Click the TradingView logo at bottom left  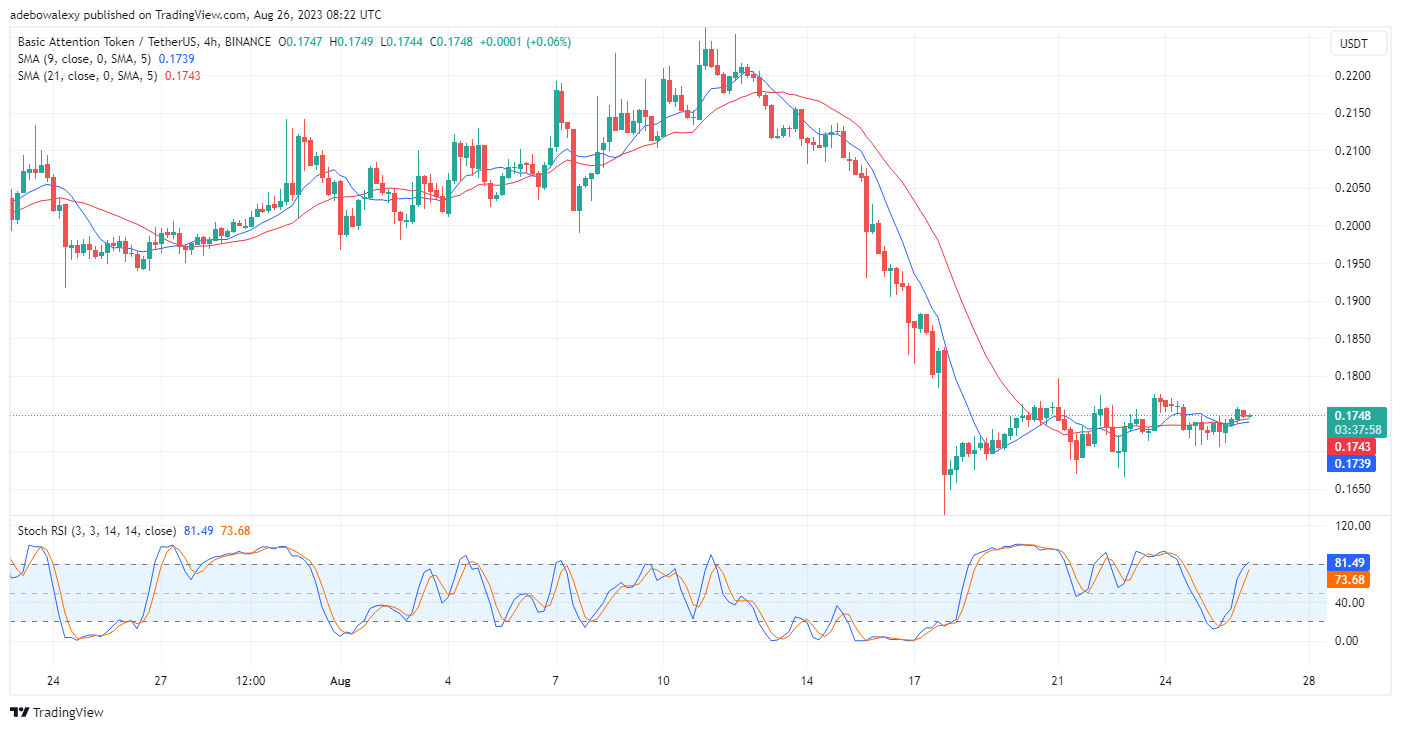click(x=57, y=712)
